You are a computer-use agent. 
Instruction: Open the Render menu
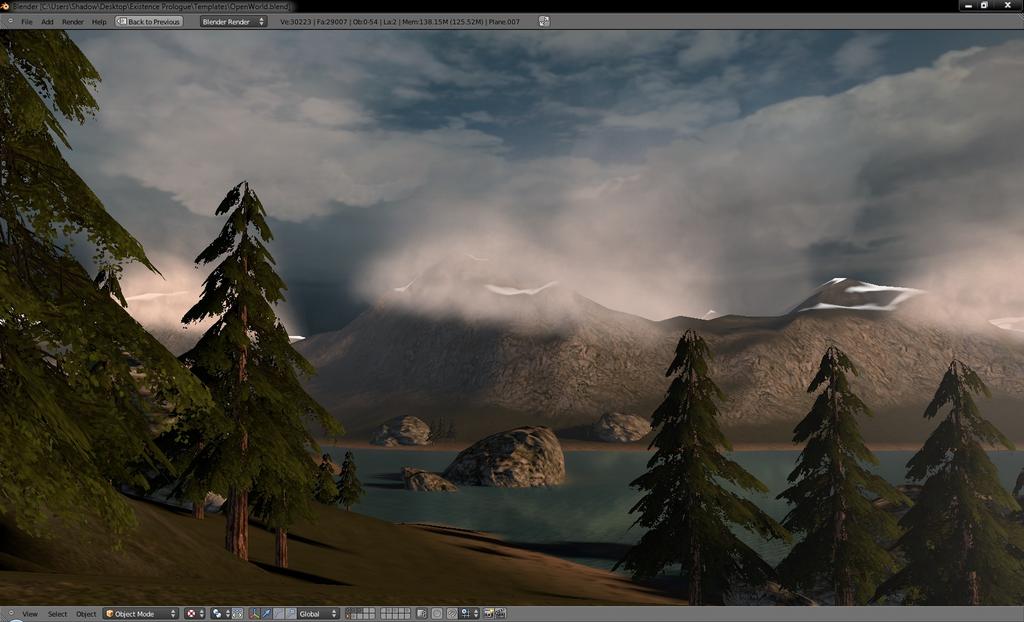coord(72,22)
